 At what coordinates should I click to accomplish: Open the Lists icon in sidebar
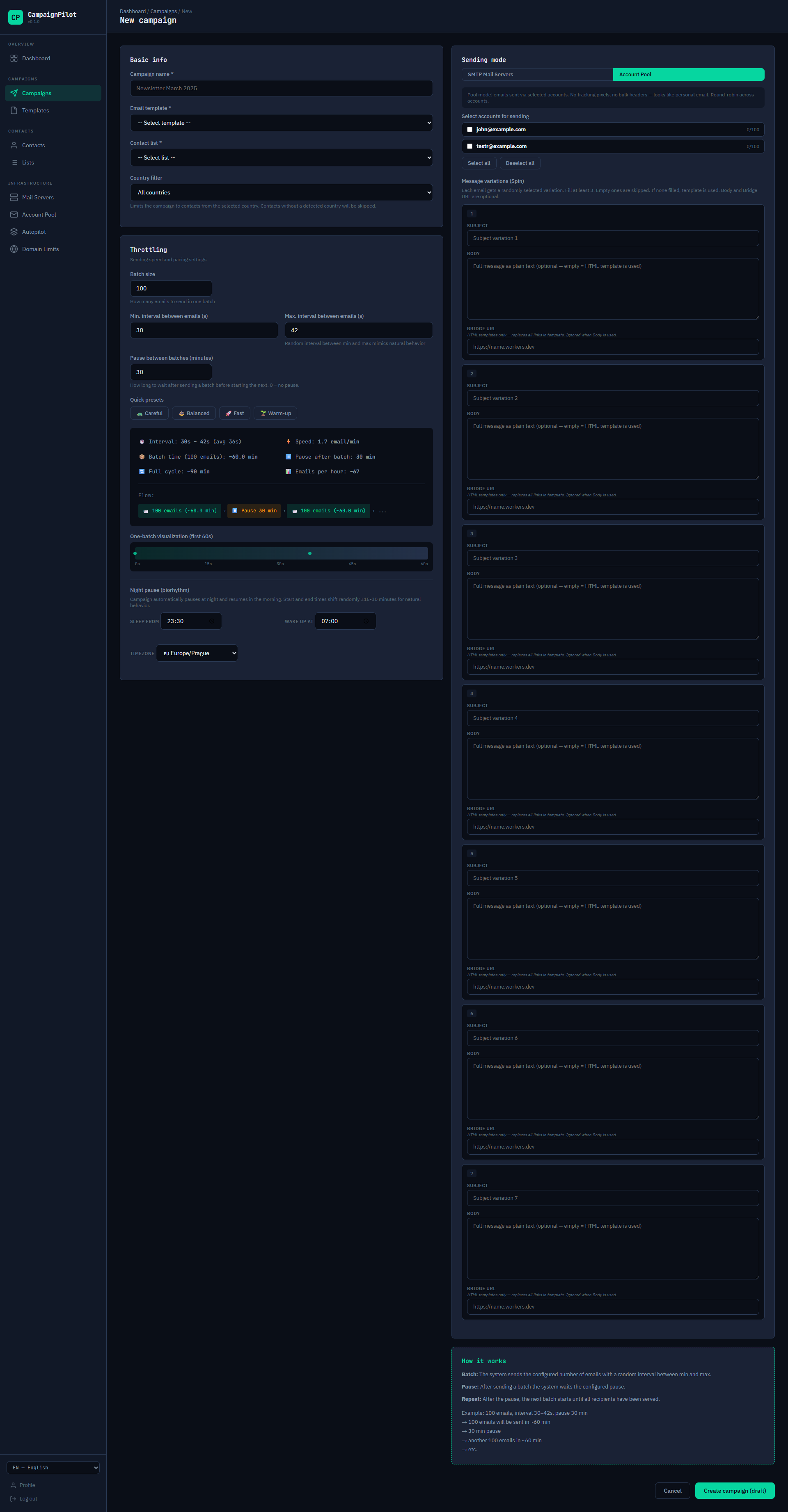click(x=14, y=162)
